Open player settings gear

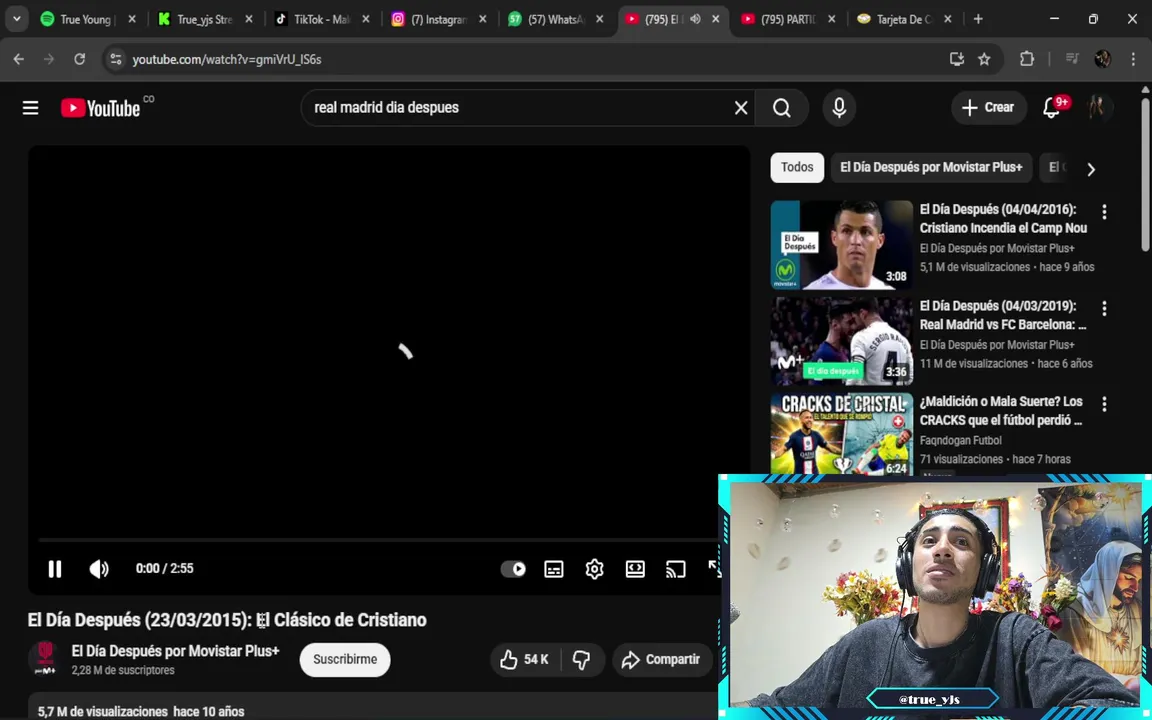(594, 569)
